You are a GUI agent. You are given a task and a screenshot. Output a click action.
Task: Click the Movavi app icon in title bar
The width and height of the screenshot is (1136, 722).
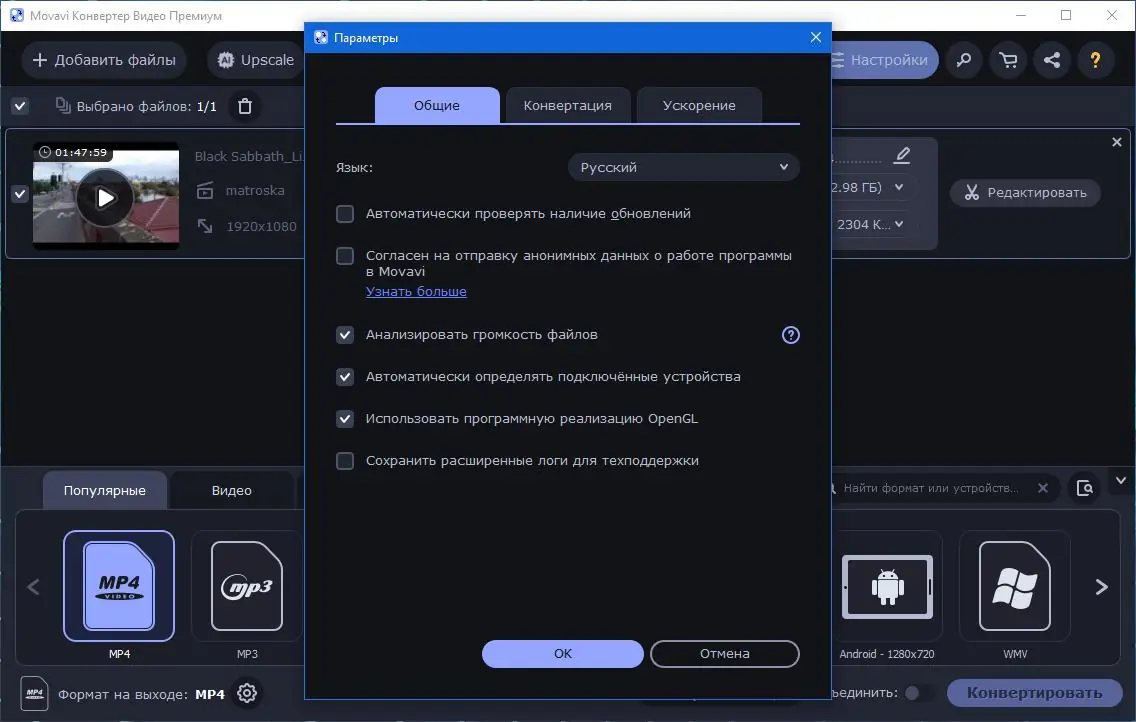point(17,15)
